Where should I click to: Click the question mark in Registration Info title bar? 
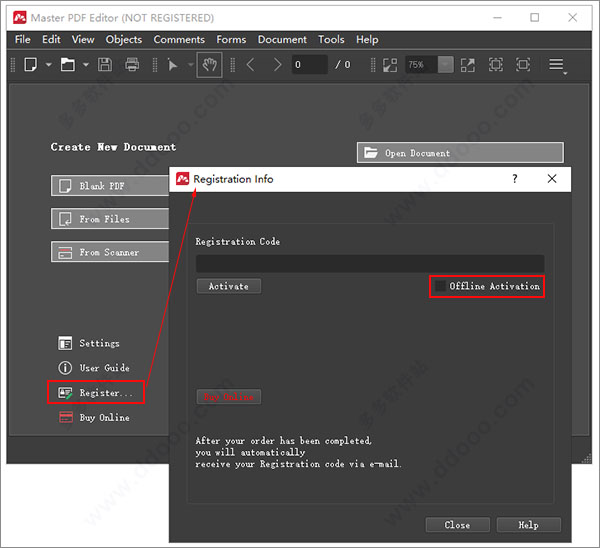[515, 179]
